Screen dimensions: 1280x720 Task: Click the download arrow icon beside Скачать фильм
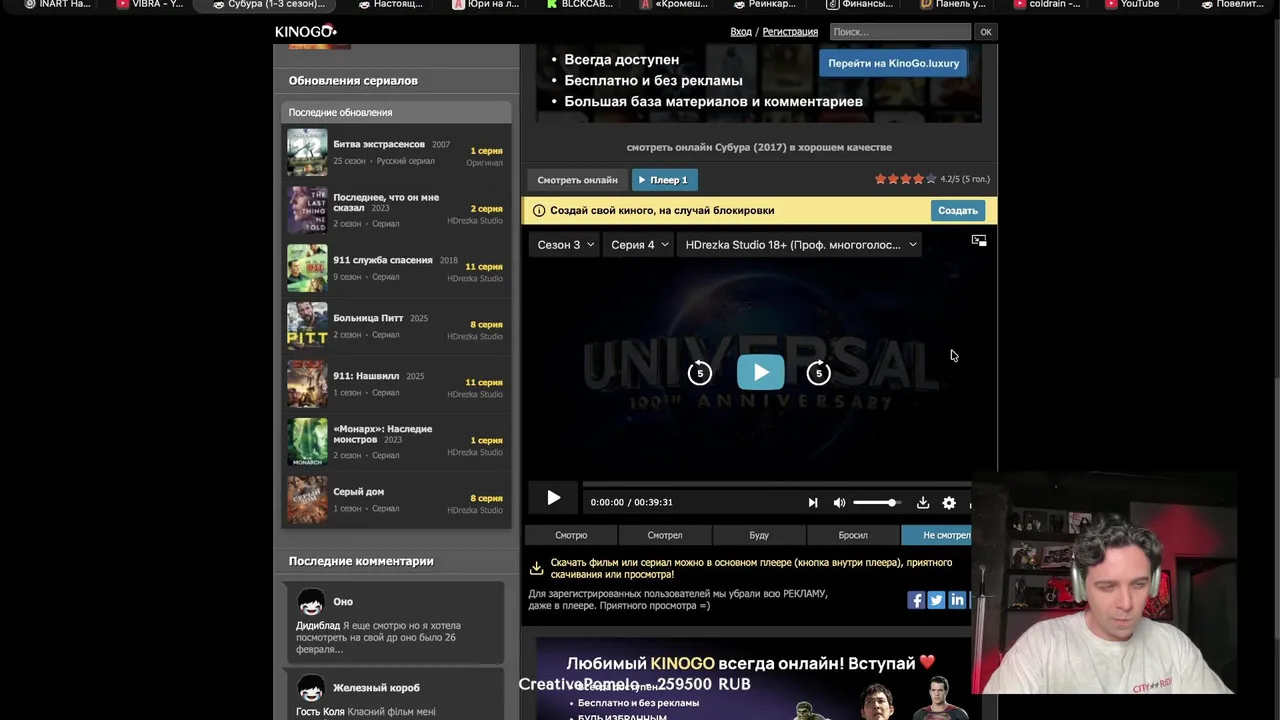(x=536, y=568)
